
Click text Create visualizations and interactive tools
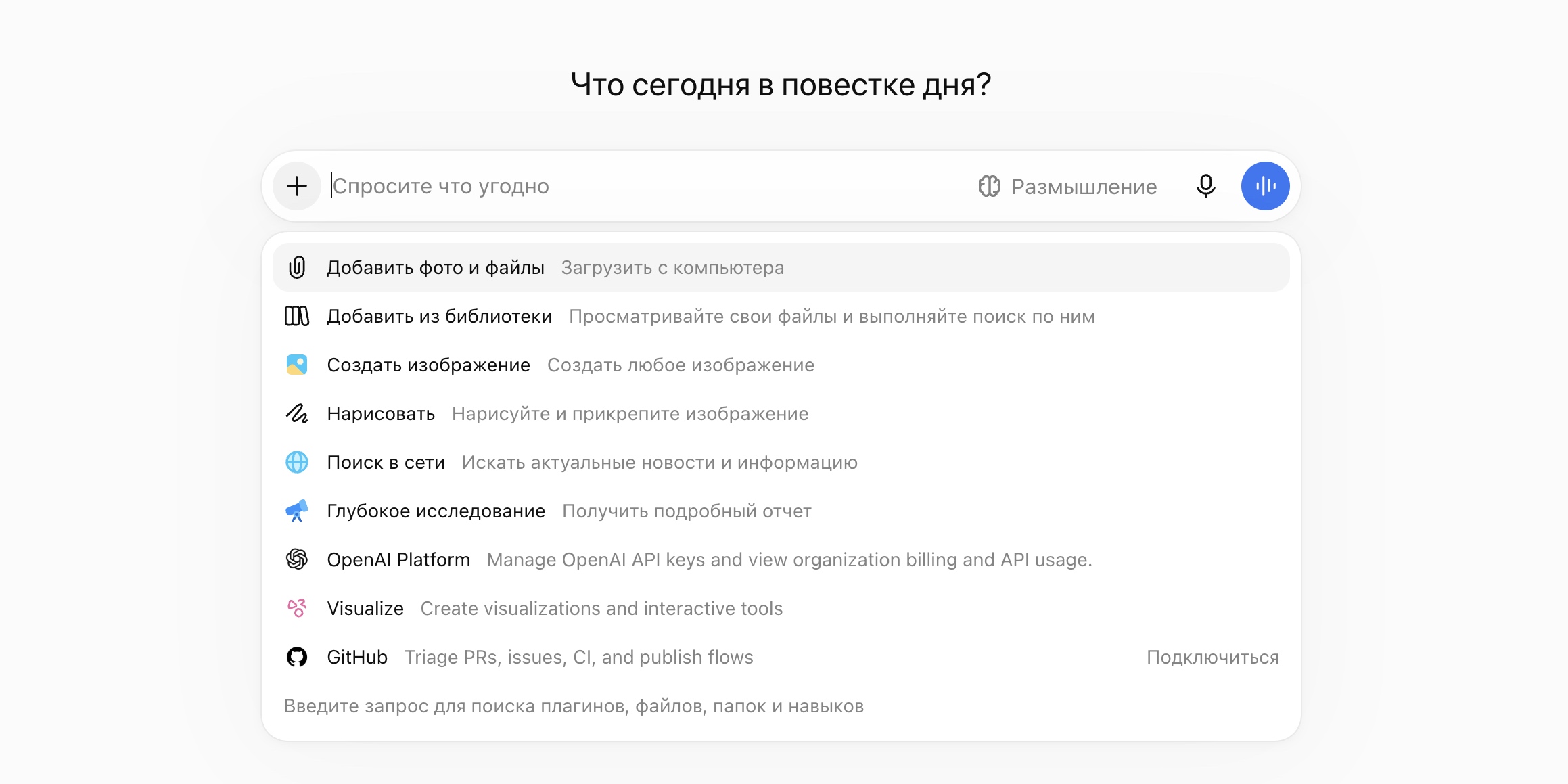click(601, 608)
